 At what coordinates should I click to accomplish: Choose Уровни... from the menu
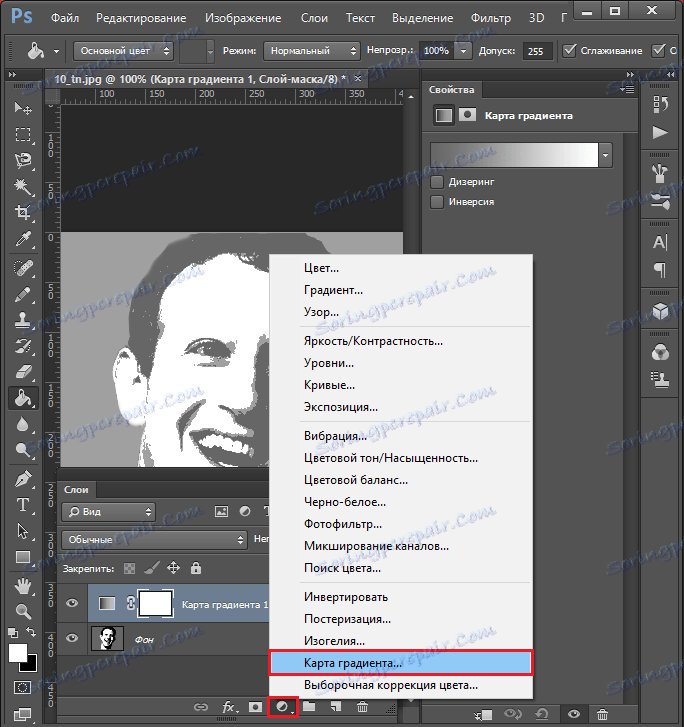401,363
